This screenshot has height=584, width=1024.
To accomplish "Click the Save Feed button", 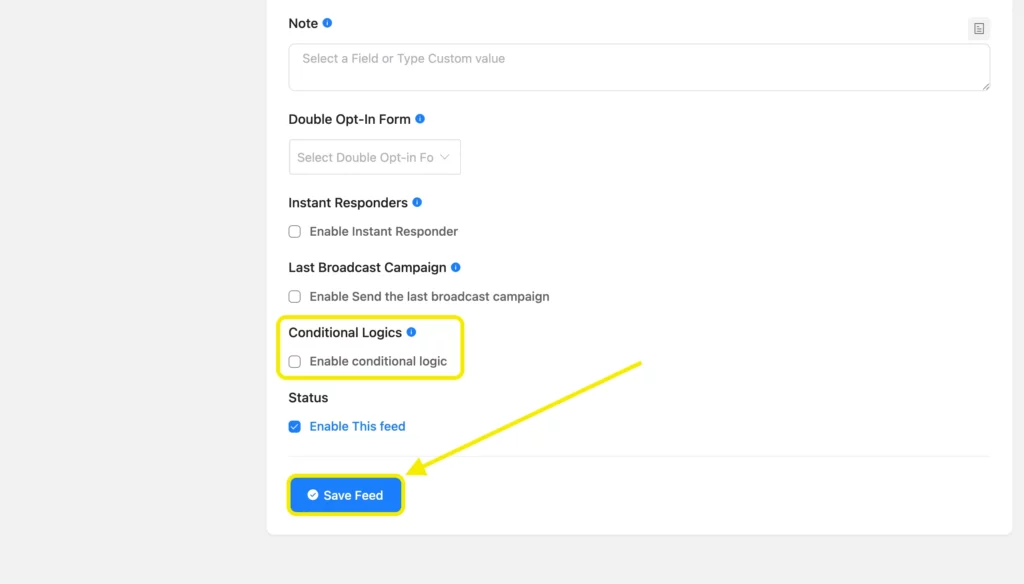I will (346, 495).
